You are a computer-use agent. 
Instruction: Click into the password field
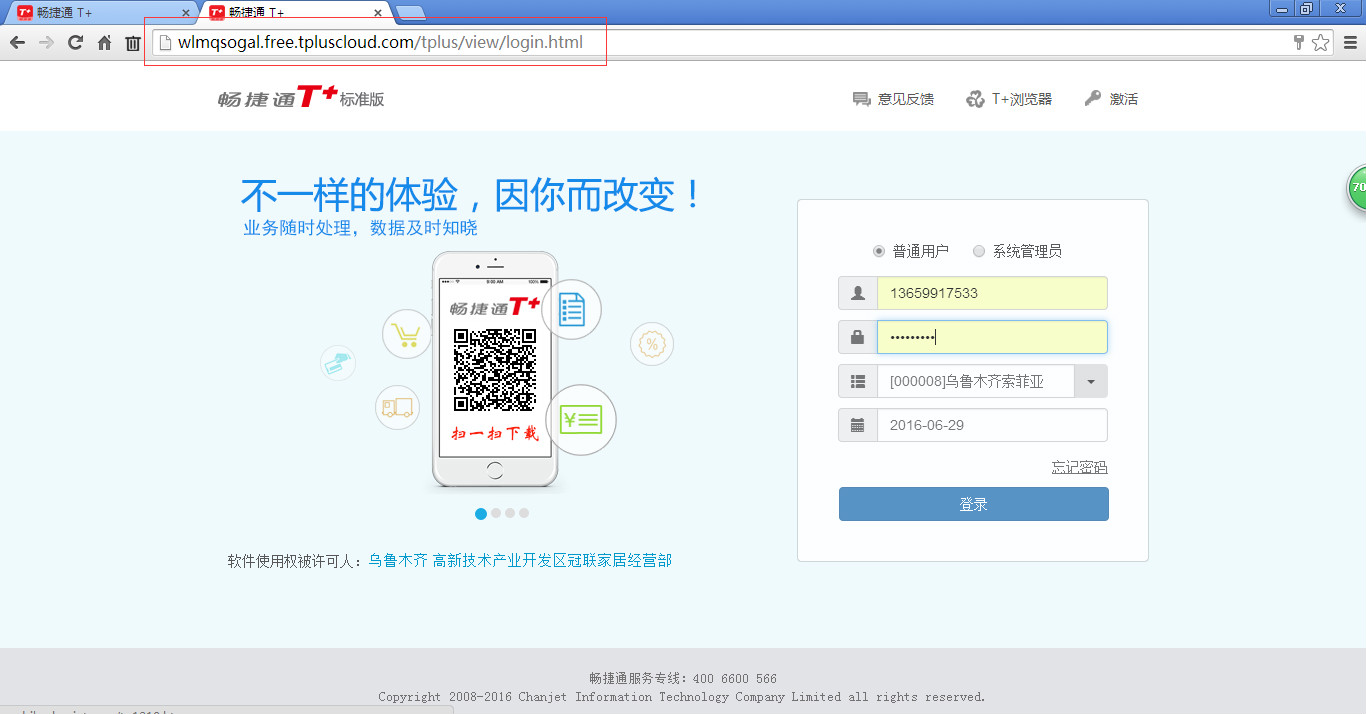[x=992, y=337]
